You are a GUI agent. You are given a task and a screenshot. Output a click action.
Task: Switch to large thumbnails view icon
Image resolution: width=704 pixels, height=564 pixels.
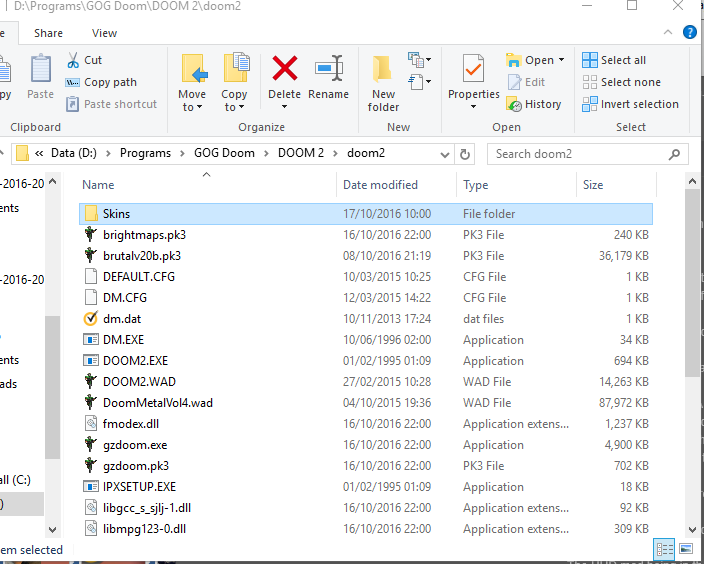(x=686, y=549)
